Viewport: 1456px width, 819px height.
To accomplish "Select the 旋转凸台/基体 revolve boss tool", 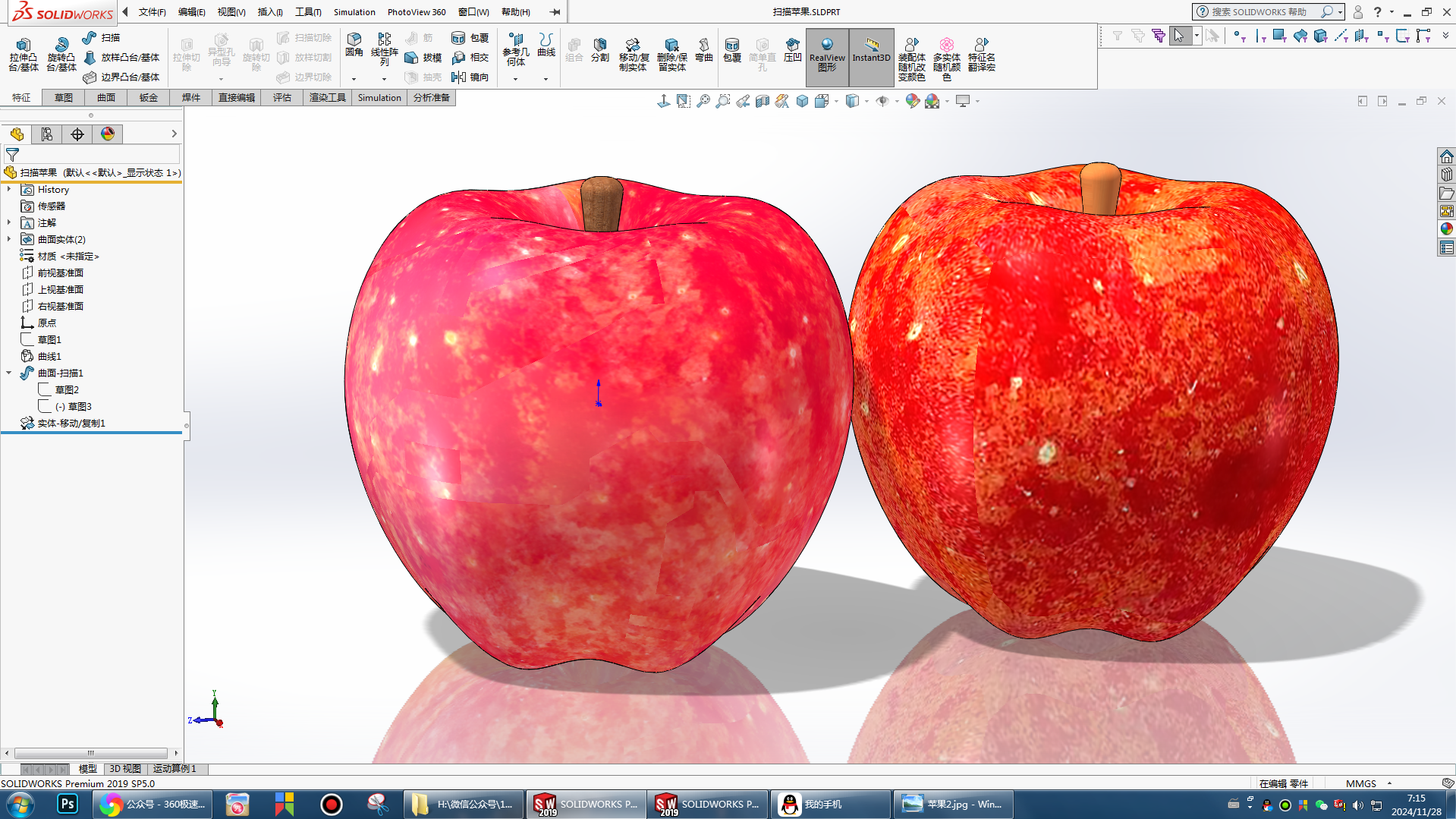I will coord(61,55).
